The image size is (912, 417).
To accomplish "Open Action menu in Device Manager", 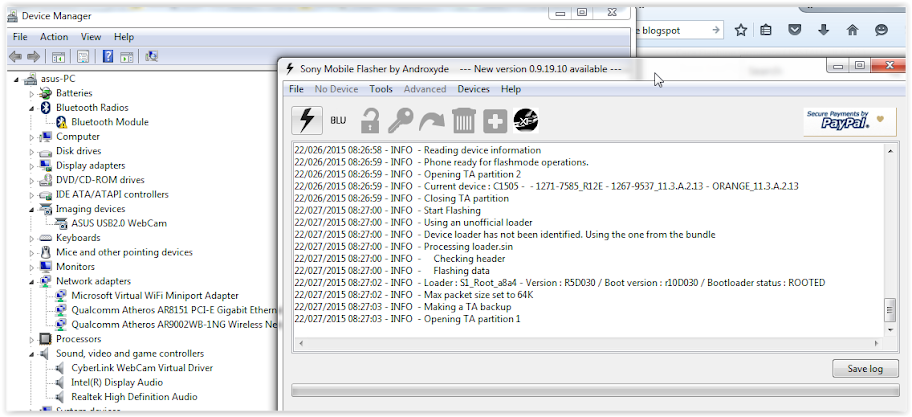I will [x=54, y=37].
